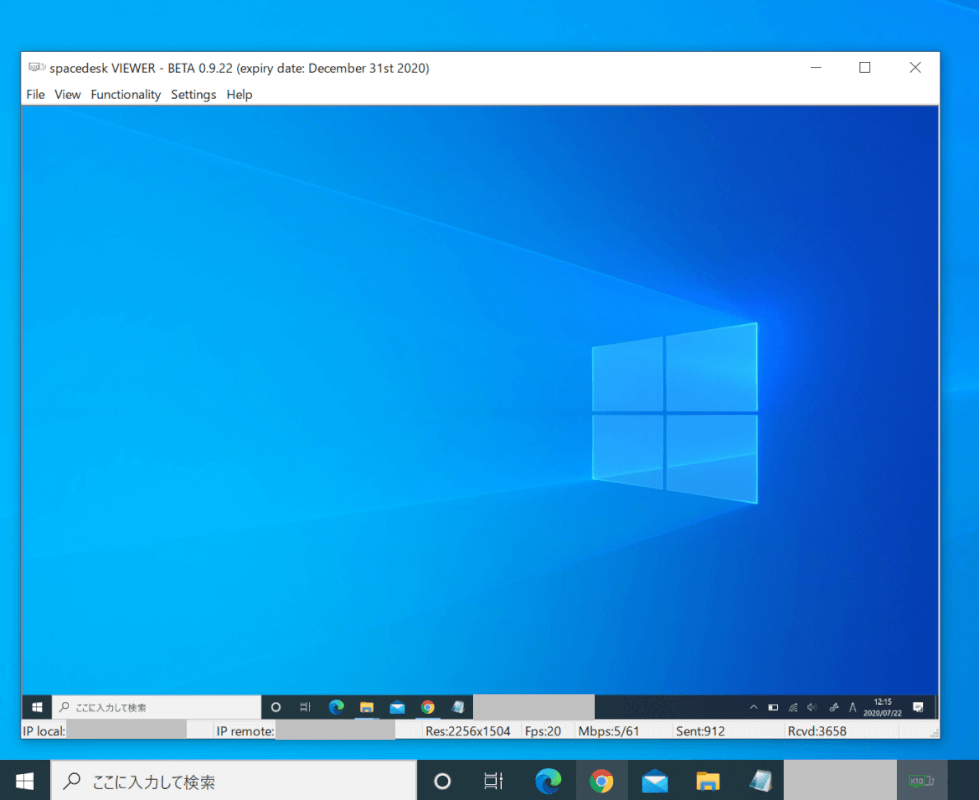Click 'Sent:912' in status bar
This screenshot has height=800, width=979.
(x=700, y=731)
